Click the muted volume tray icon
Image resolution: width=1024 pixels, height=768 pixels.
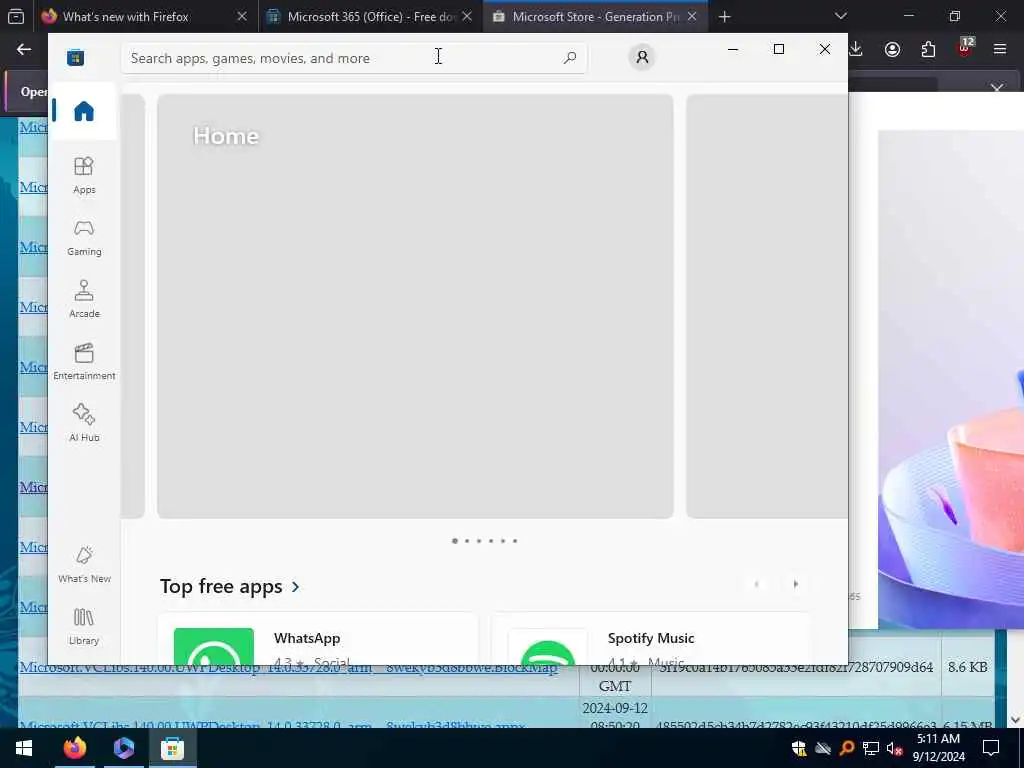click(x=895, y=748)
